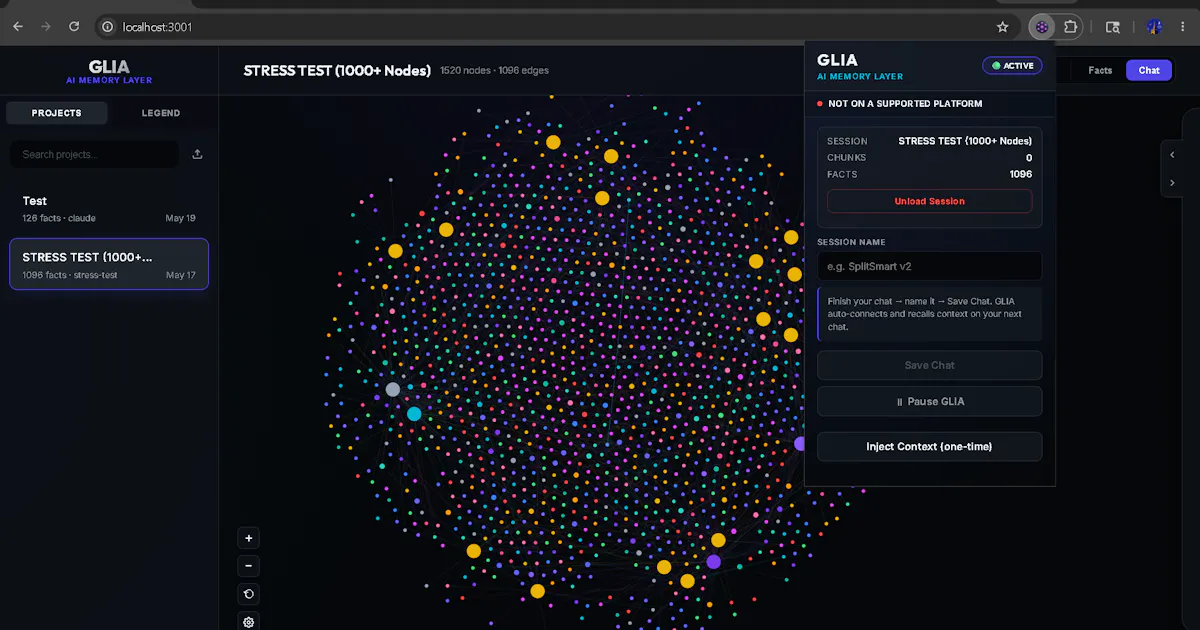
Task: Open the browser Extensions puzzle icon
Action: point(1071,27)
